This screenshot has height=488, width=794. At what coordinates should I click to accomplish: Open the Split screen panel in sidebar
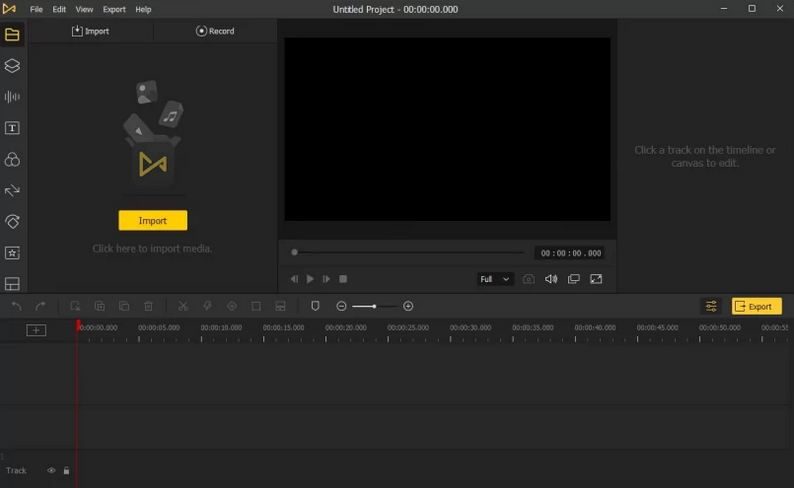(x=12, y=283)
